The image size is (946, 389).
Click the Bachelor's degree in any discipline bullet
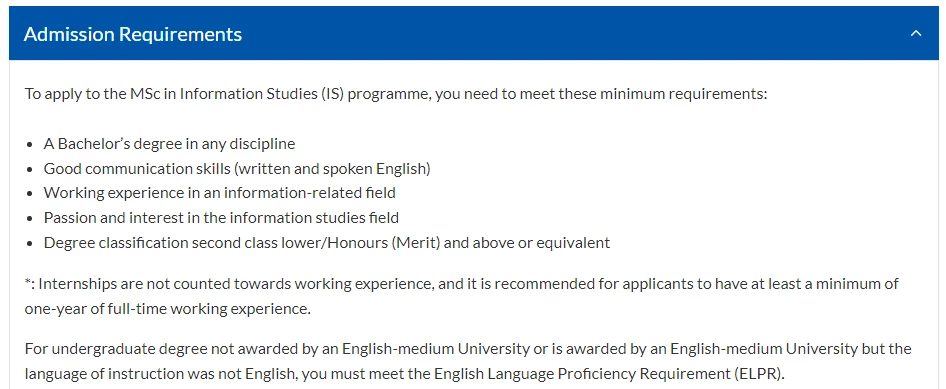point(170,144)
